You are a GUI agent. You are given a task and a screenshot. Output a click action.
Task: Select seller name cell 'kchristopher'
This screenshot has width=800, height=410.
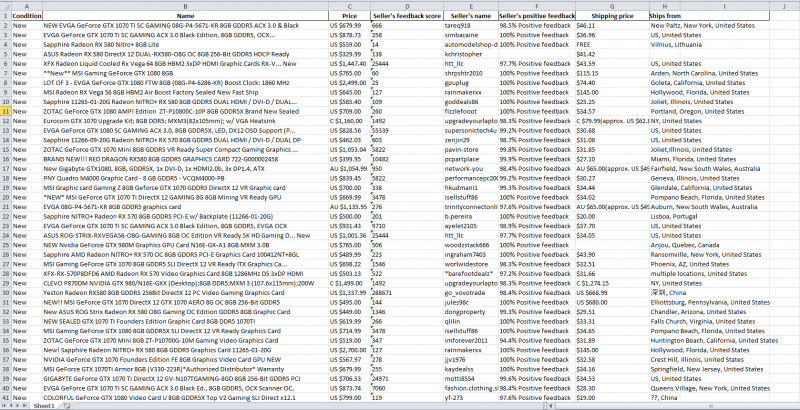pyautogui.click(x=471, y=54)
